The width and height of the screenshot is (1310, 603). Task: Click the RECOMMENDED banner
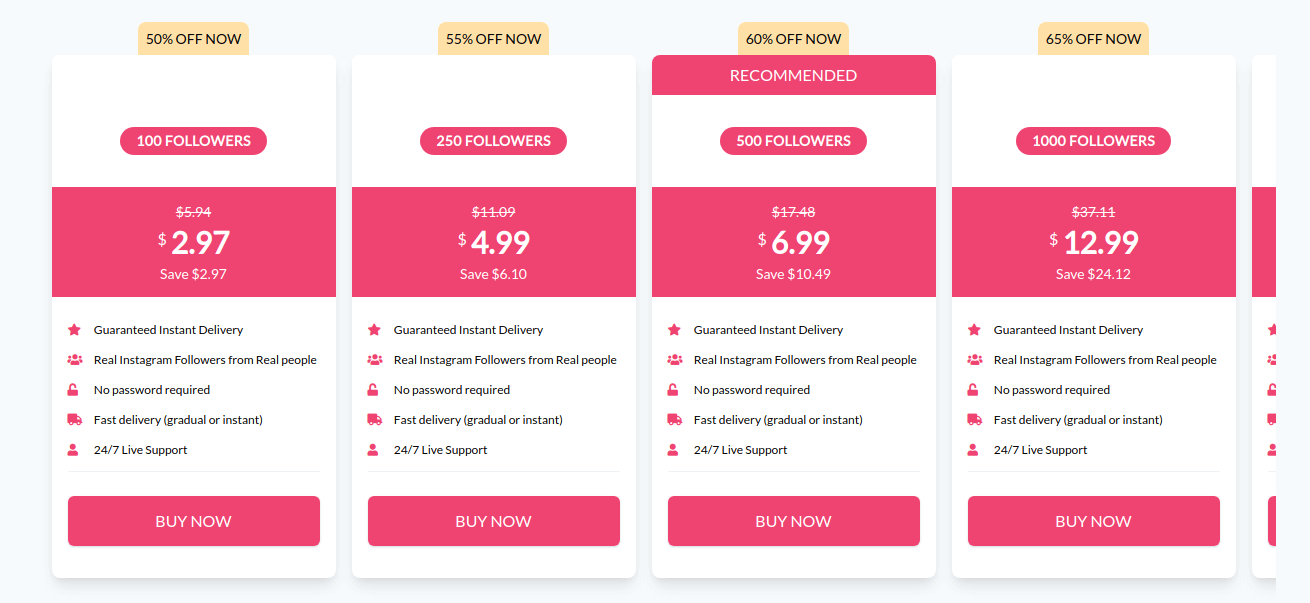coord(794,75)
